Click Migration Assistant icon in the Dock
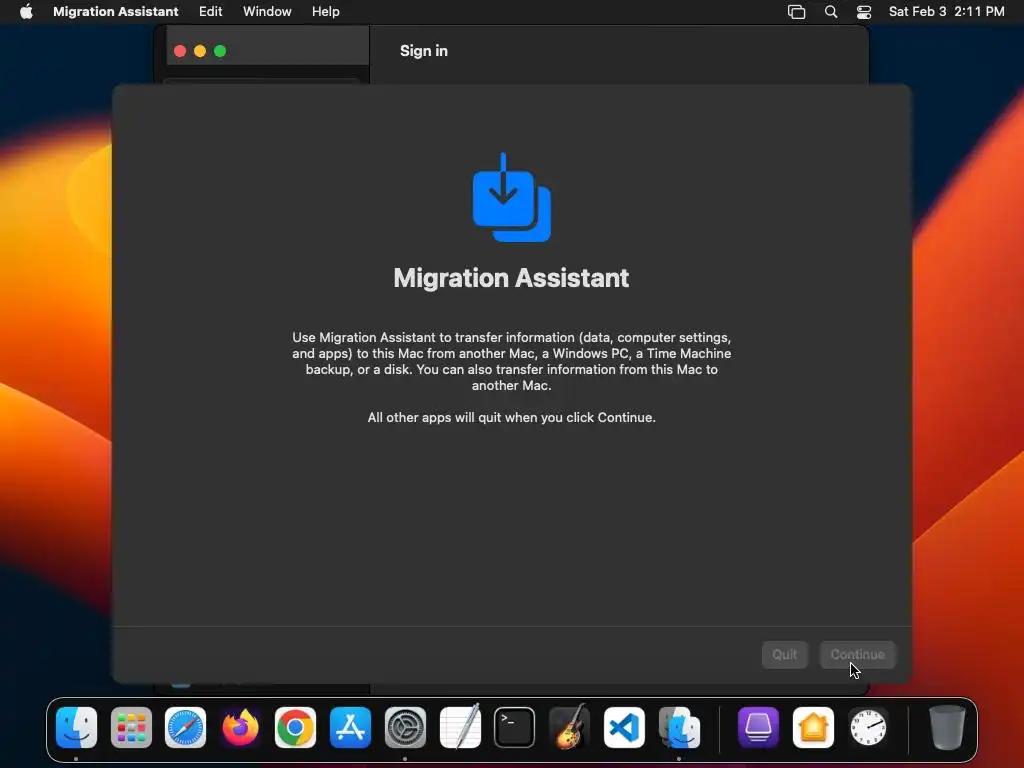Viewport: 1024px width, 768px height. tap(679, 728)
